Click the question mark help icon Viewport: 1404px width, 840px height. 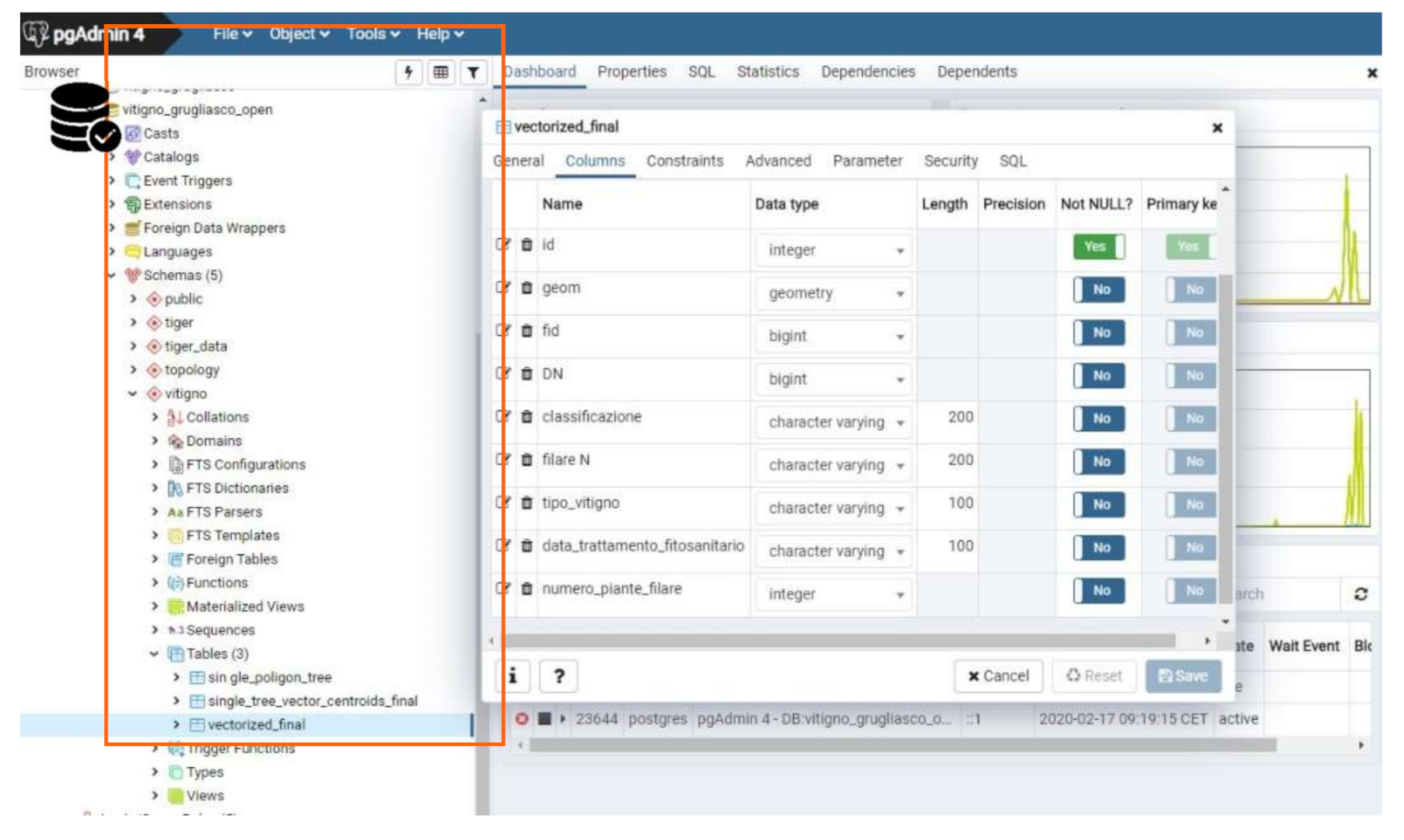[x=558, y=676]
